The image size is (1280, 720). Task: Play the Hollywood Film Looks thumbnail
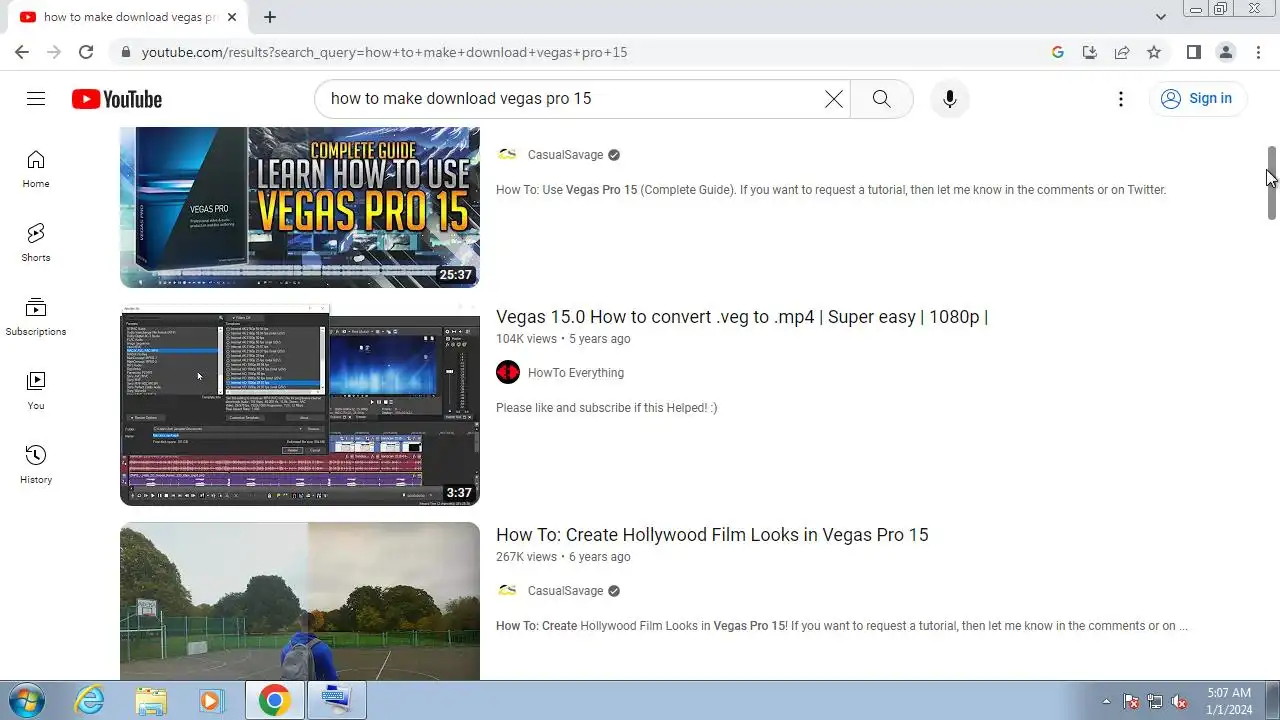300,601
